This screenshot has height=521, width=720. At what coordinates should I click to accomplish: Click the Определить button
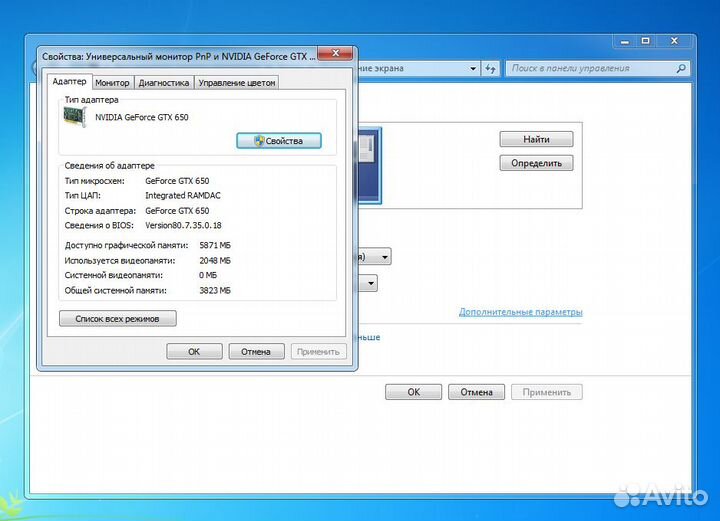click(x=536, y=163)
